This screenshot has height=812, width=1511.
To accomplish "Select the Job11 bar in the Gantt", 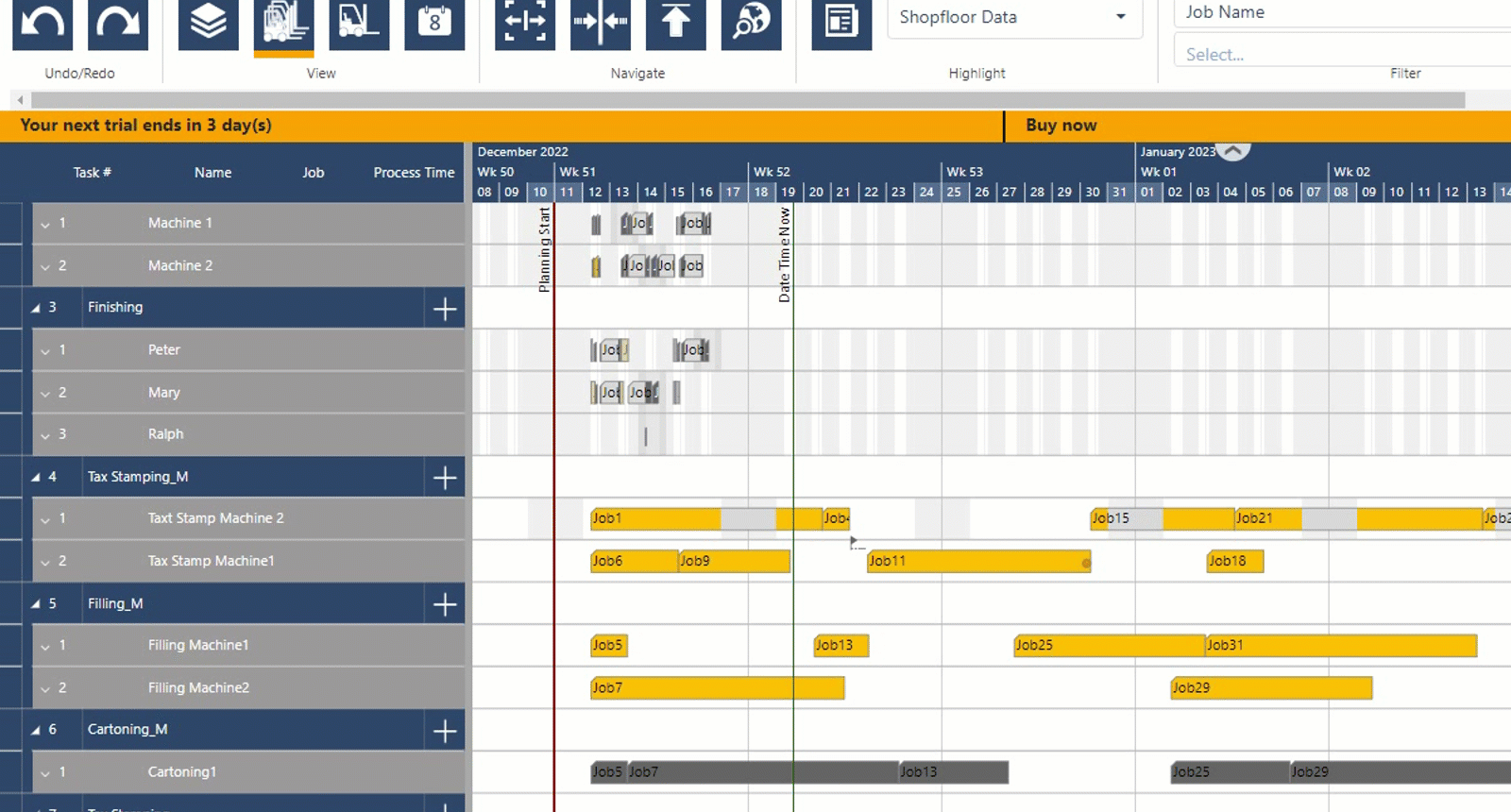I will pos(978,561).
